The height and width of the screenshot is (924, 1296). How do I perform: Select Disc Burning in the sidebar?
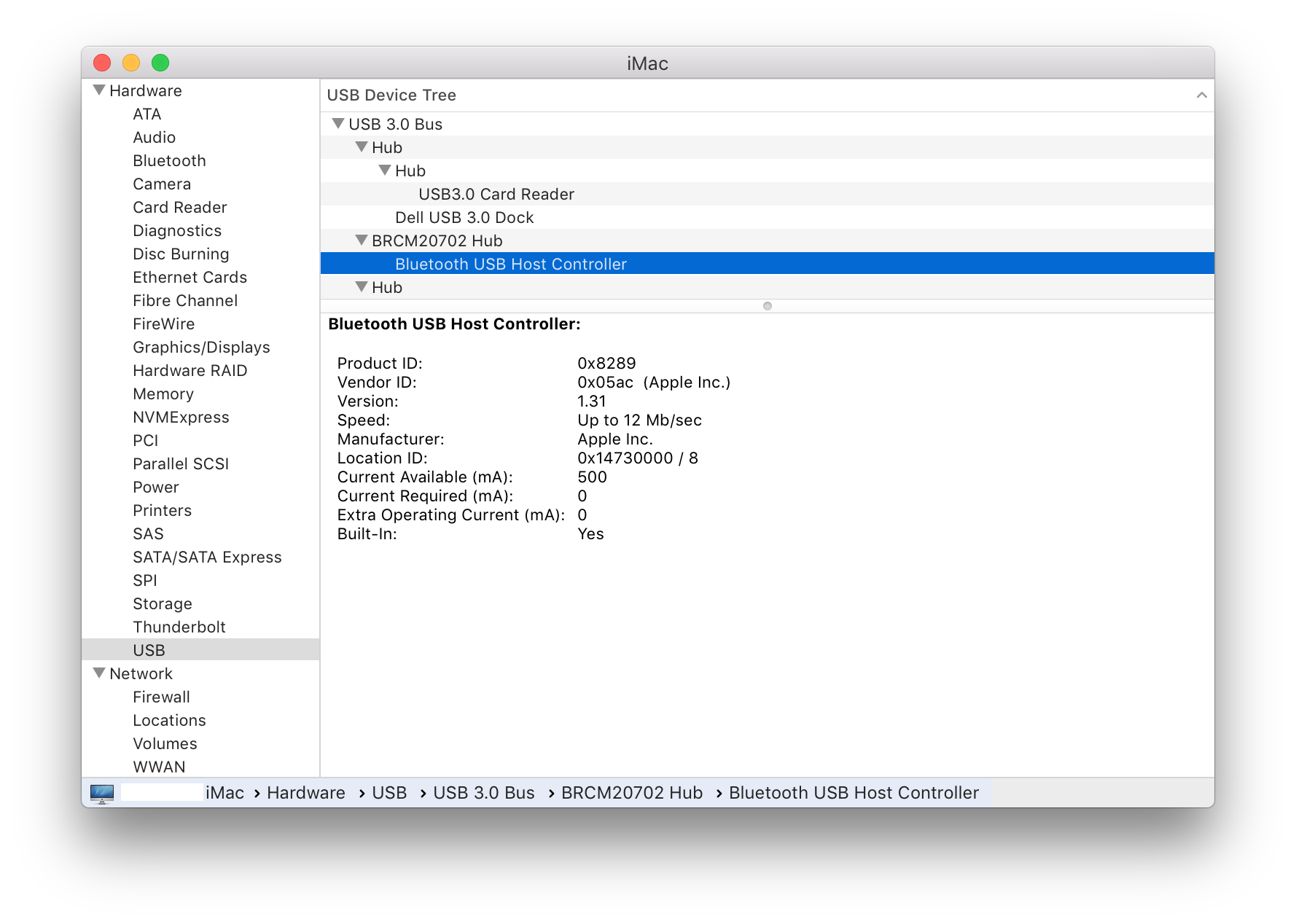[200, 254]
